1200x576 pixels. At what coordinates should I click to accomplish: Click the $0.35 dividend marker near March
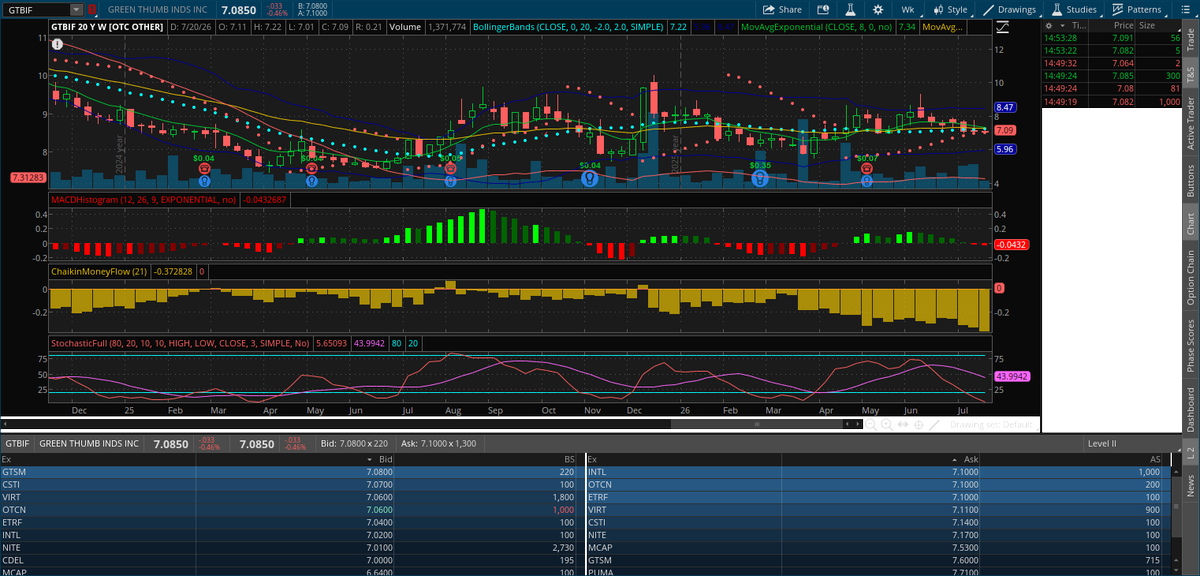tap(760, 165)
